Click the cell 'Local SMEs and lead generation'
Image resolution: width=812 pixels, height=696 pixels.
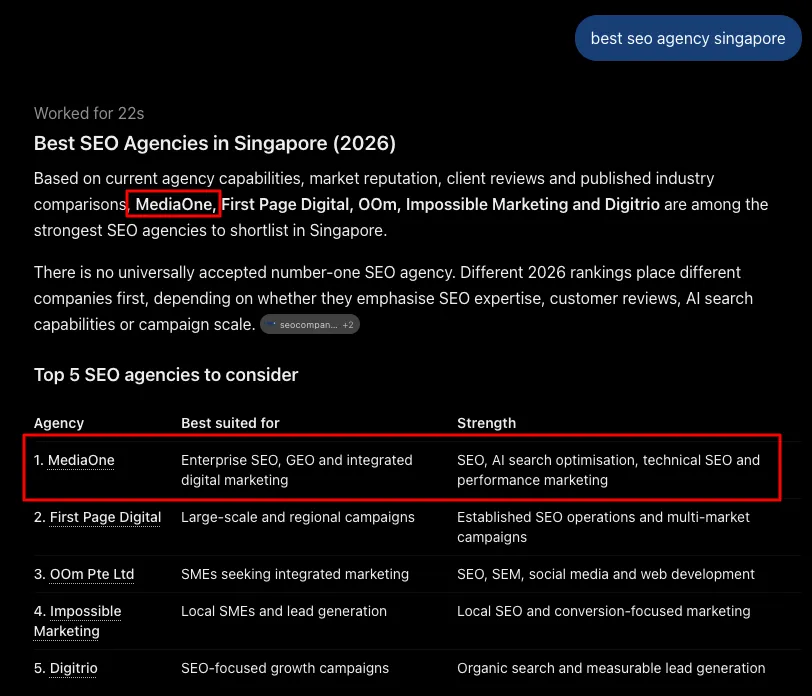(x=284, y=611)
